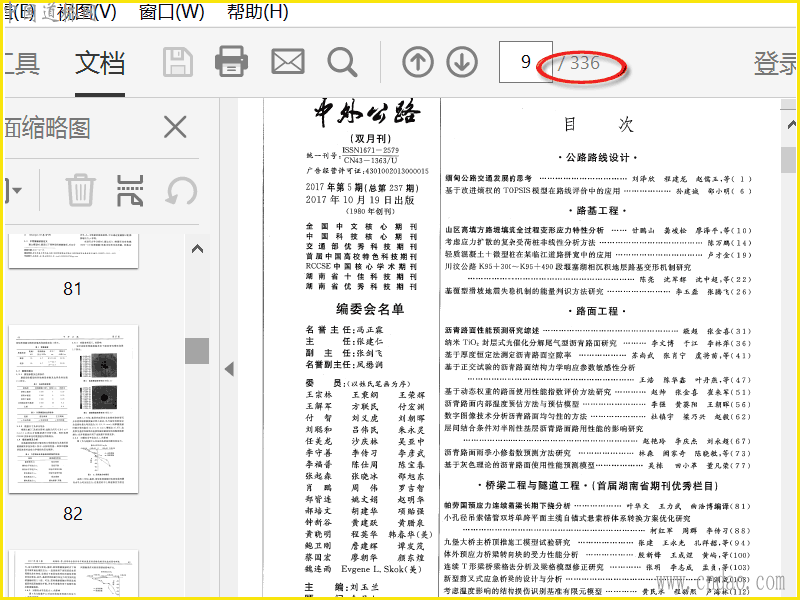The width and height of the screenshot is (800, 600).
Task: Switch to the 文档 tab
Action: click(100, 63)
